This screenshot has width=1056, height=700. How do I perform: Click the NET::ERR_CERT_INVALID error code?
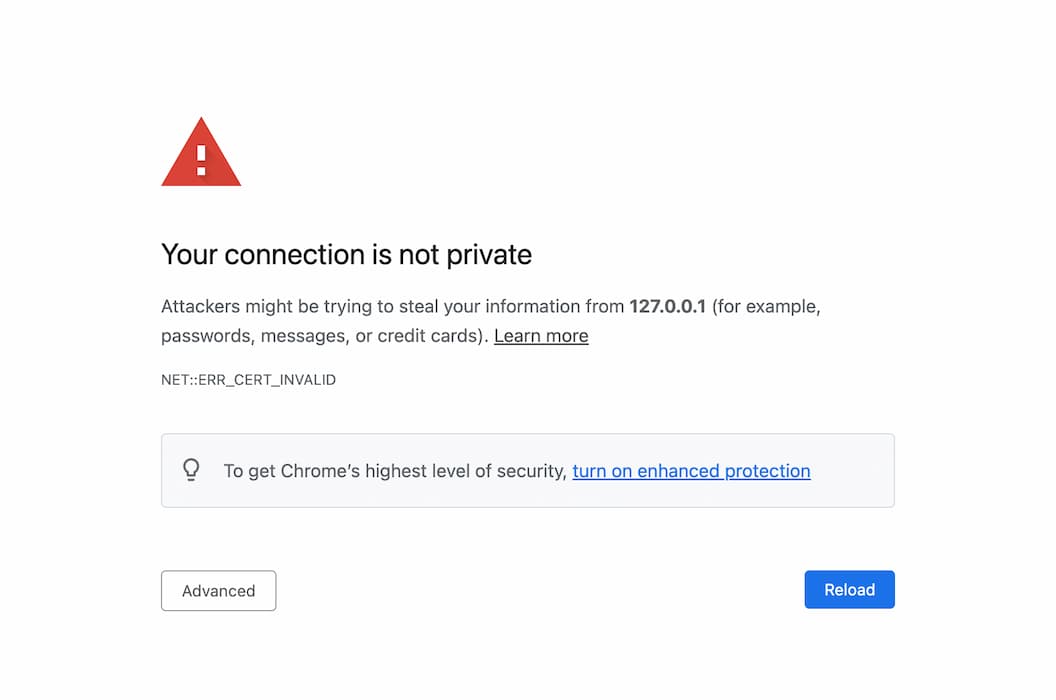pos(248,380)
